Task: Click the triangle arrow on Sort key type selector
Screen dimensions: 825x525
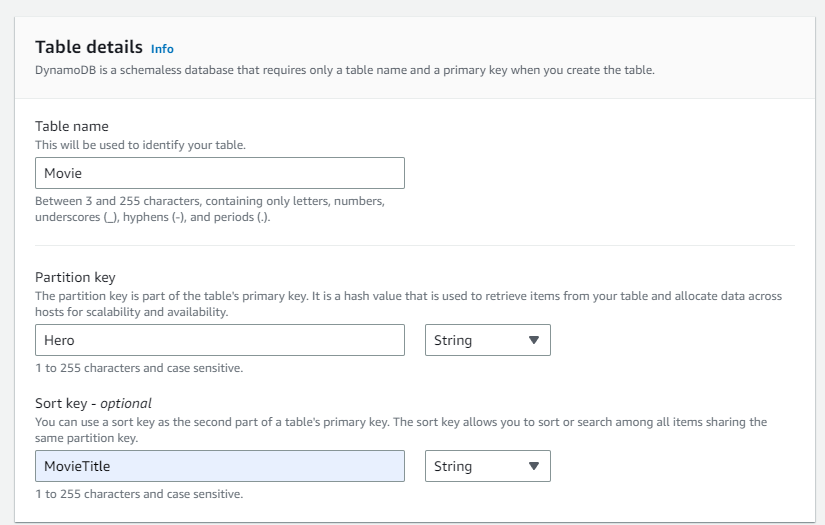Action: click(x=534, y=466)
